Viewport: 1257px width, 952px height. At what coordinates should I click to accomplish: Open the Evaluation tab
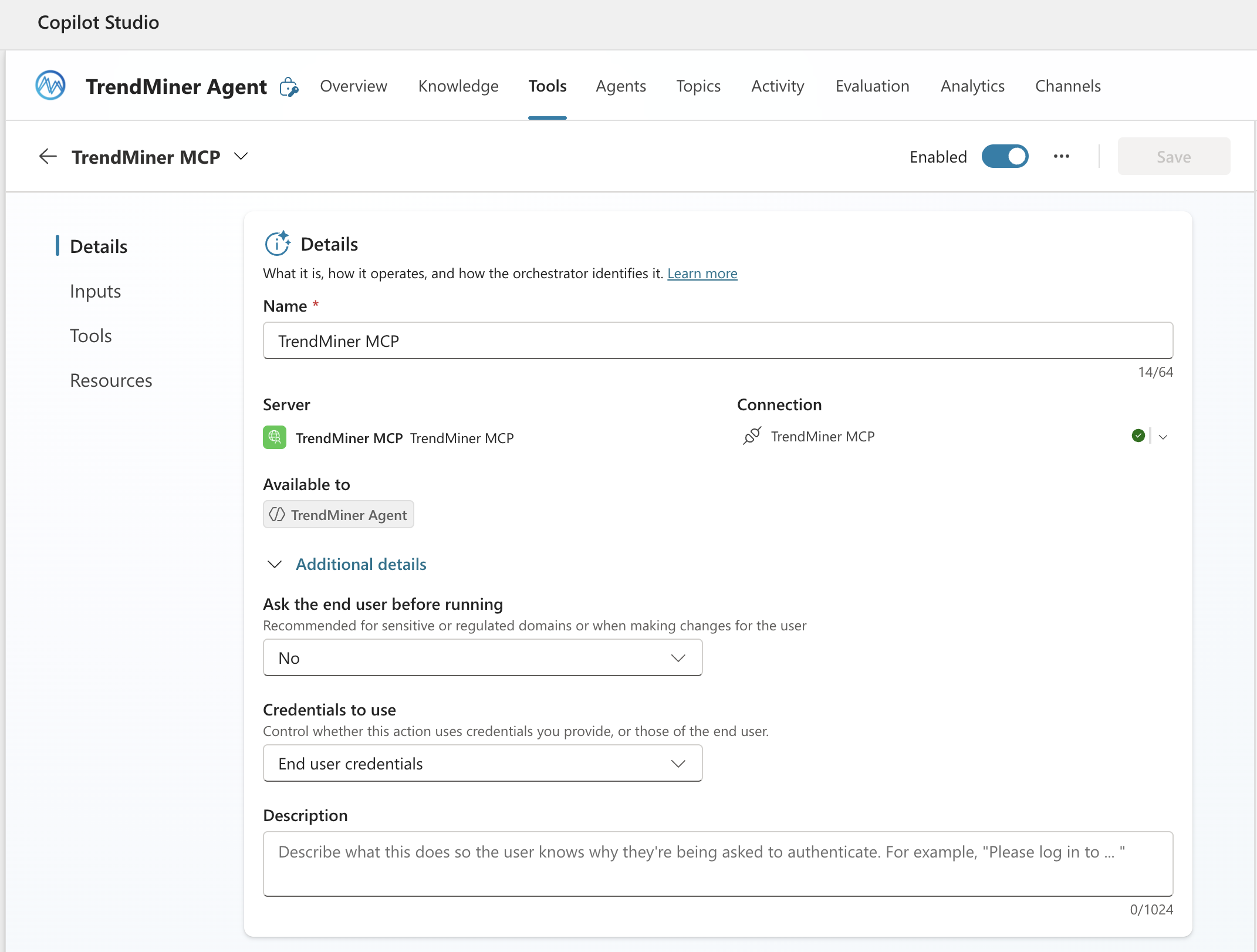(872, 86)
